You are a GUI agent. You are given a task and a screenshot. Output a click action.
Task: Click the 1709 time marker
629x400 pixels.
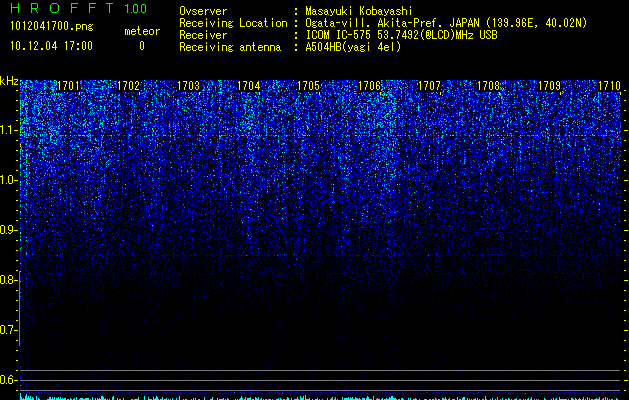[549, 86]
